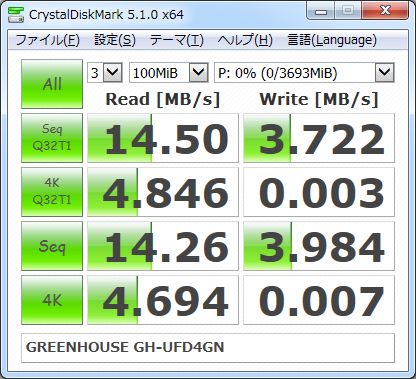Image resolution: width=416 pixels, height=379 pixels.
Task: Click the Read [MB/s] column header
Action: tap(163, 99)
